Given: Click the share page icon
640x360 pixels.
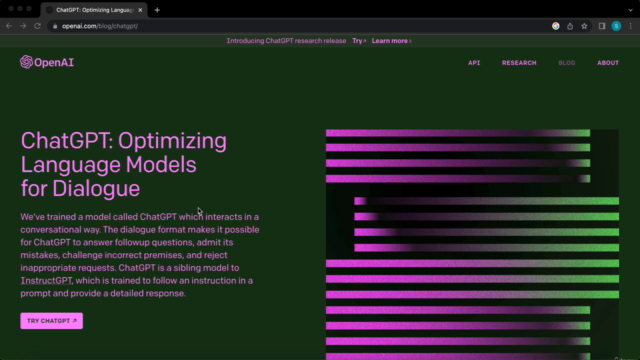Looking at the screenshot, I should coord(570,26).
